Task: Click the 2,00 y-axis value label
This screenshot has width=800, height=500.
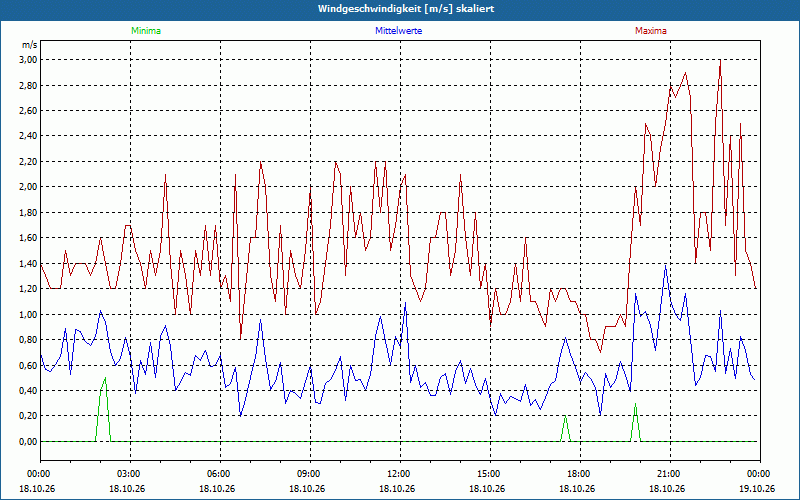Action: pyautogui.click(x=28, y=187)
